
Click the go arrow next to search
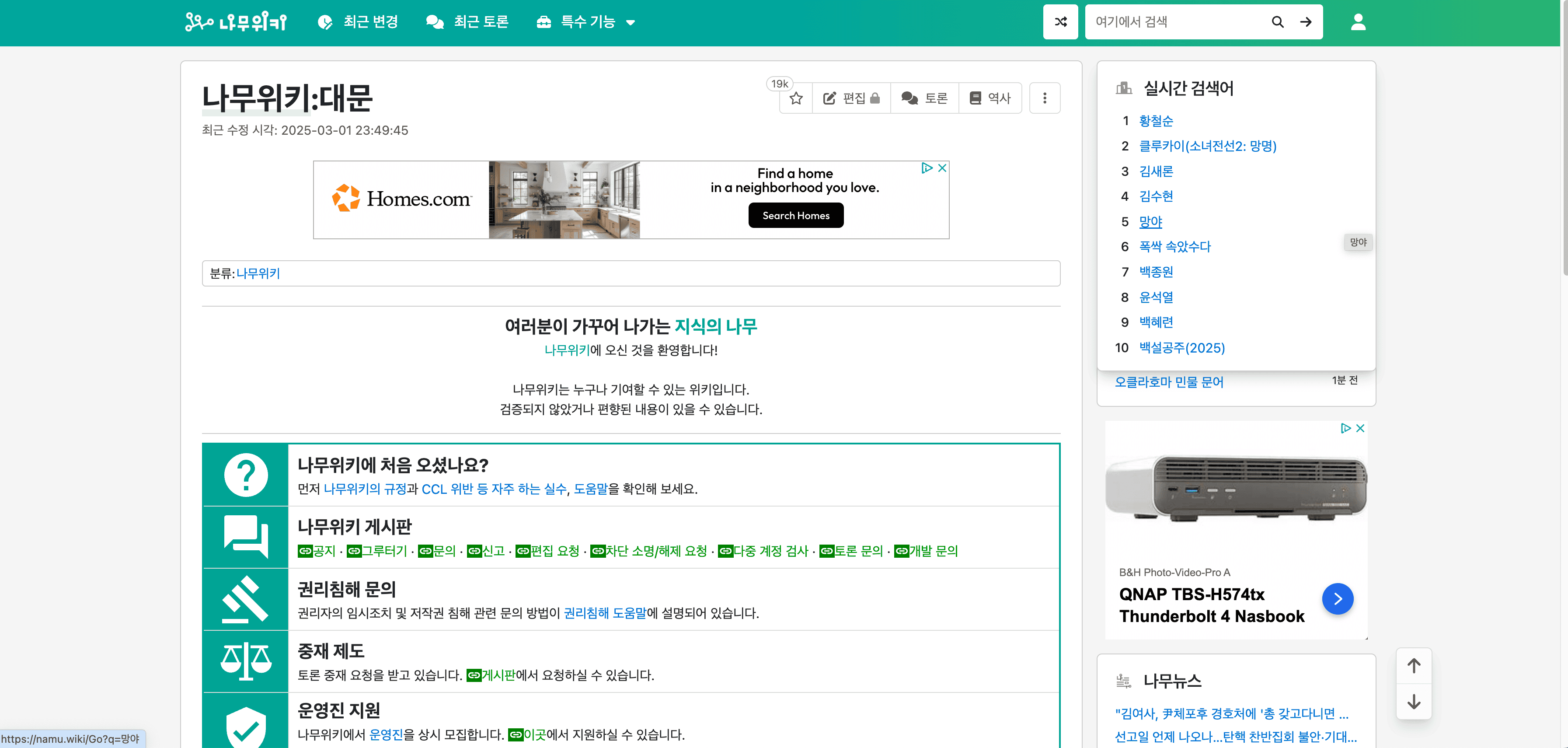tap(1306, 22)
